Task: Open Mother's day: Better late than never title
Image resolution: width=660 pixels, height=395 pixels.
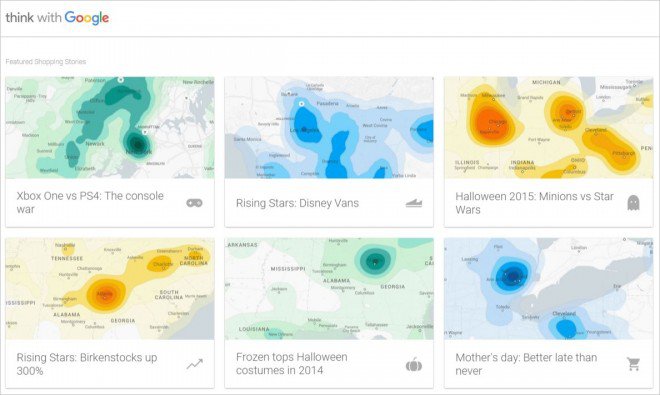Action: (x=526, y=364)
